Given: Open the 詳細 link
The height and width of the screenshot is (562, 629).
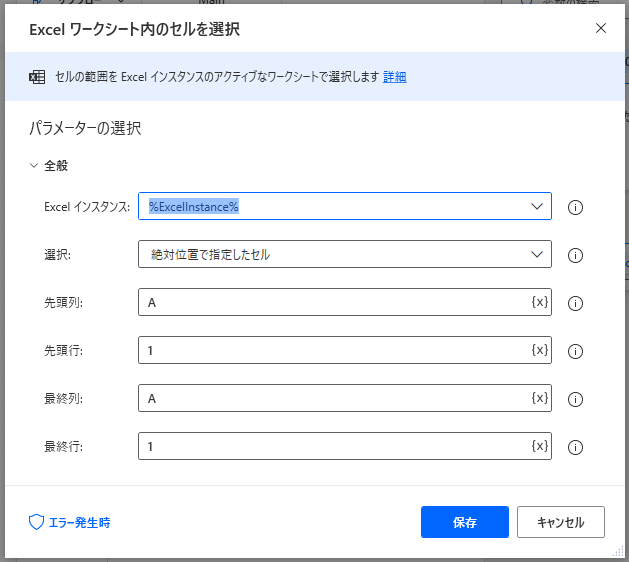Looking at the screenshot, I should [394, 77].
